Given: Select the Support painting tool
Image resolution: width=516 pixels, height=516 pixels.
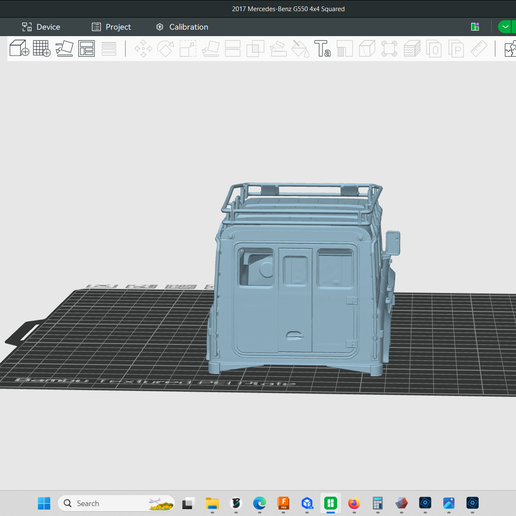Looking at the screenshot, I should click(x=278, y=49).
